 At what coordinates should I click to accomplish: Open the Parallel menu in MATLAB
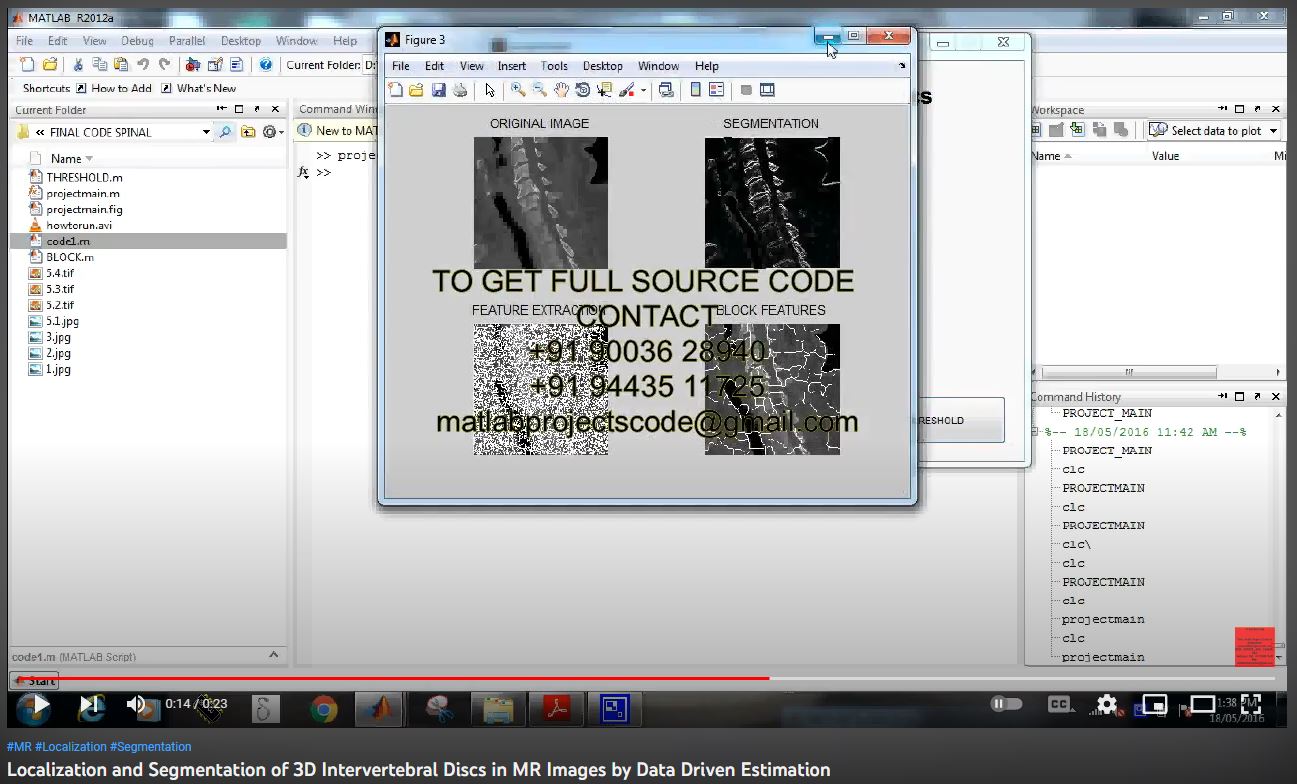[187, 41]
